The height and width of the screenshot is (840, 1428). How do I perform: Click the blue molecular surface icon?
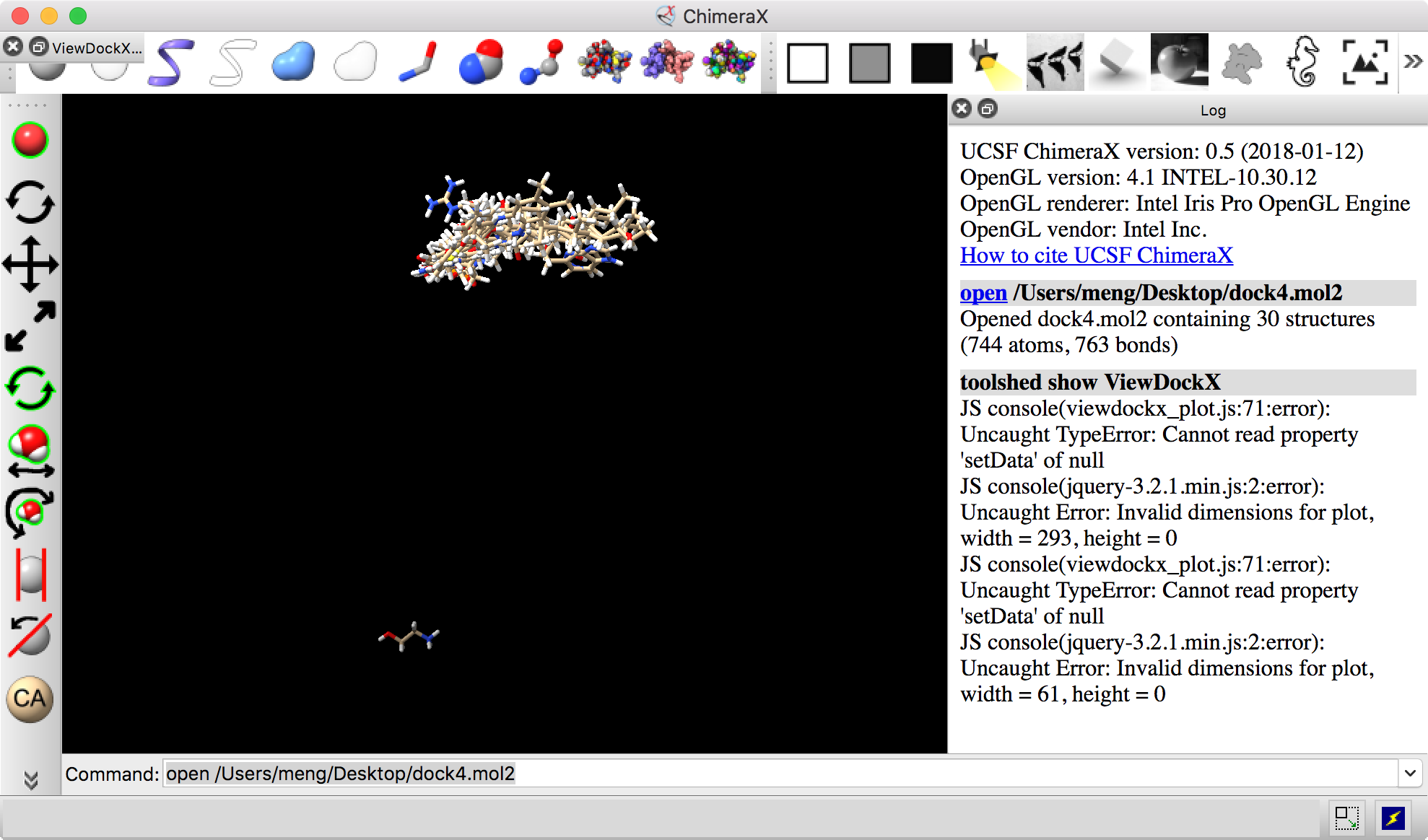[292, 62]
